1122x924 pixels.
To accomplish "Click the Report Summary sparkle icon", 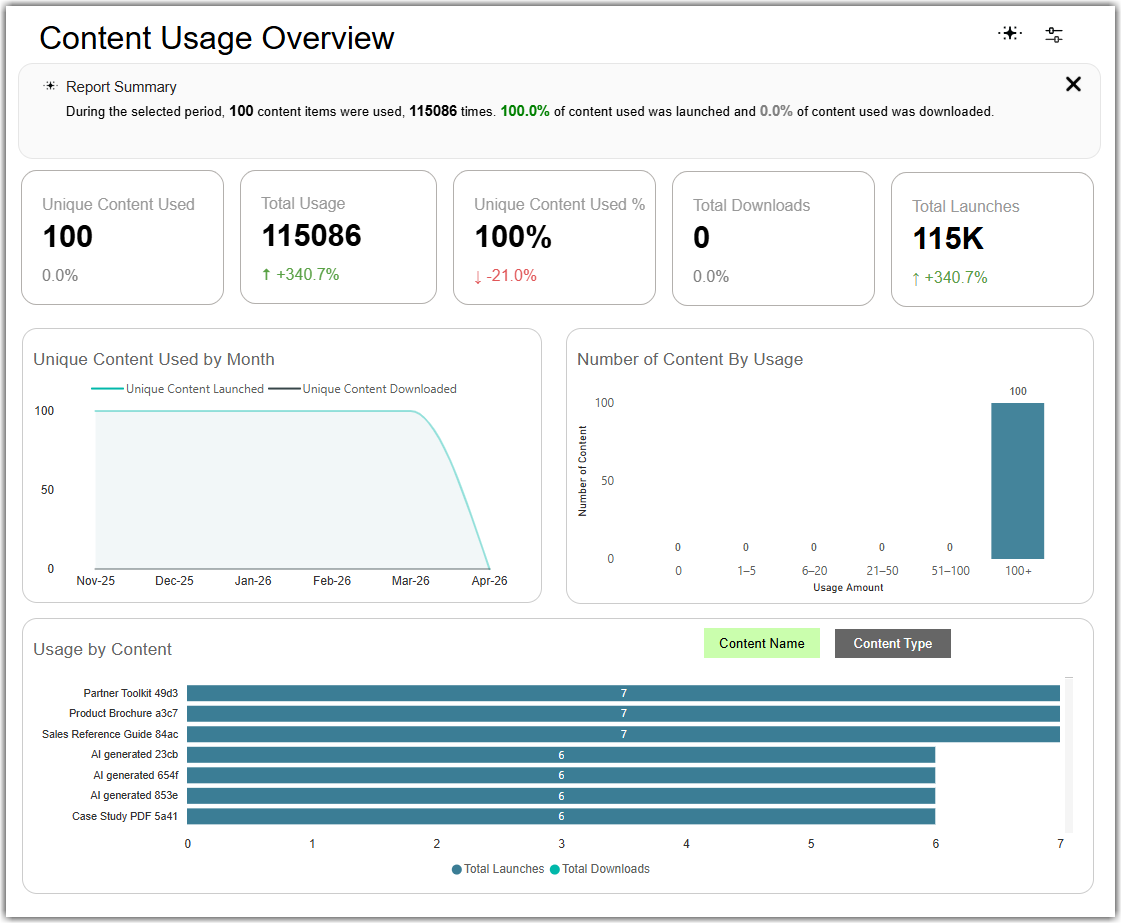I will click(x=50, y=86).
